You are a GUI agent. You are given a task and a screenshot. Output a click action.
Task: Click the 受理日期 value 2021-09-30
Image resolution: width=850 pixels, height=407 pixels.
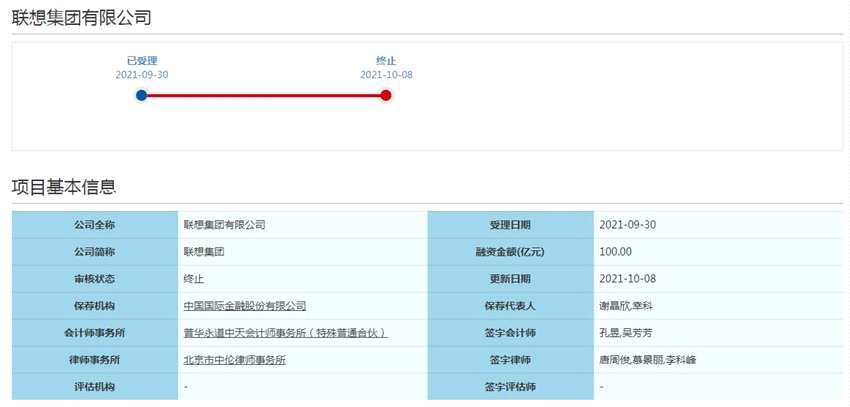pyautogui.click(x=628, y=225)
